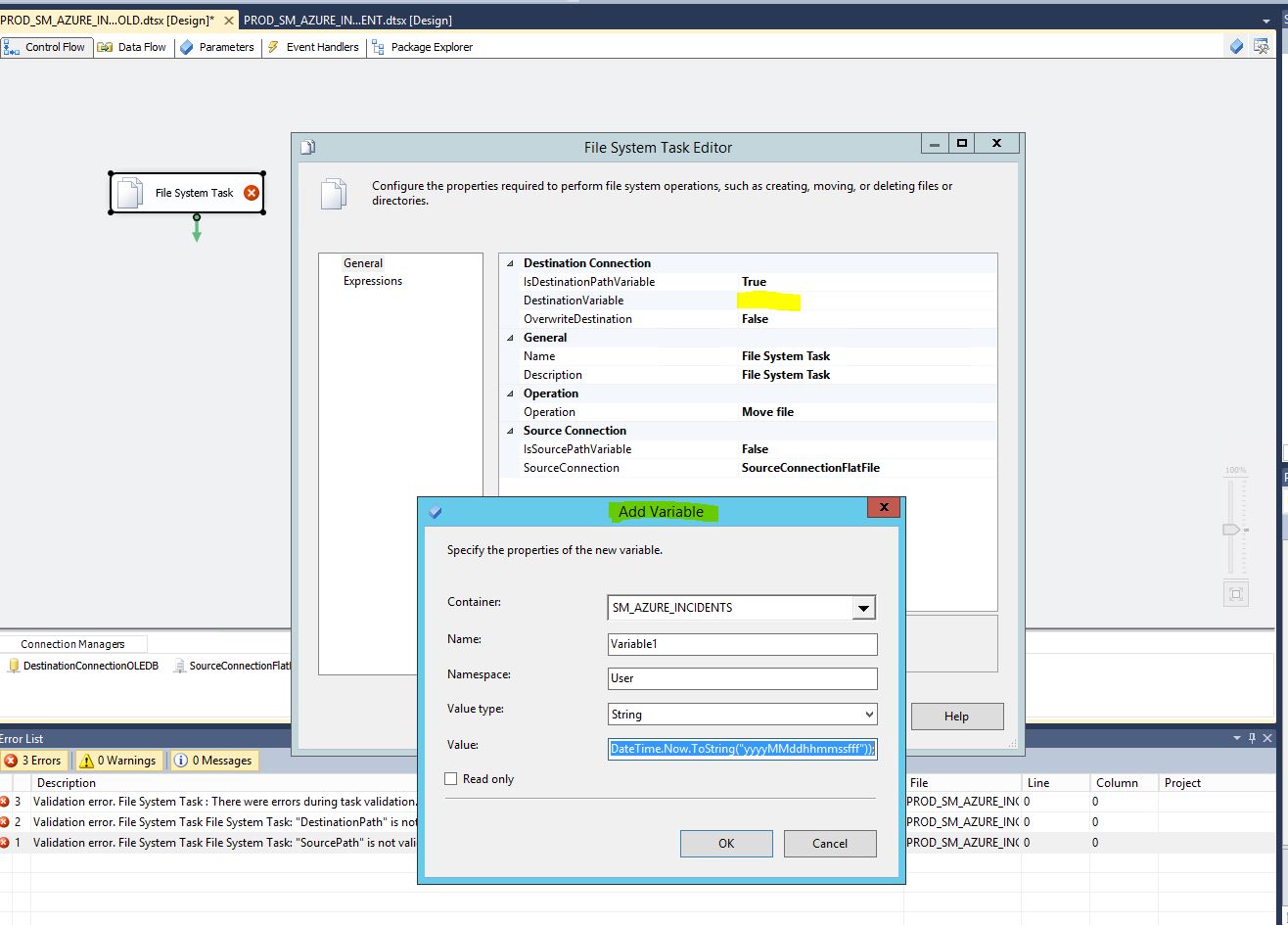The image size is (1288, 925).
Task: Toggle the 0 Warnings filter button
Action: pyautogui.click(x=117, y=760)
